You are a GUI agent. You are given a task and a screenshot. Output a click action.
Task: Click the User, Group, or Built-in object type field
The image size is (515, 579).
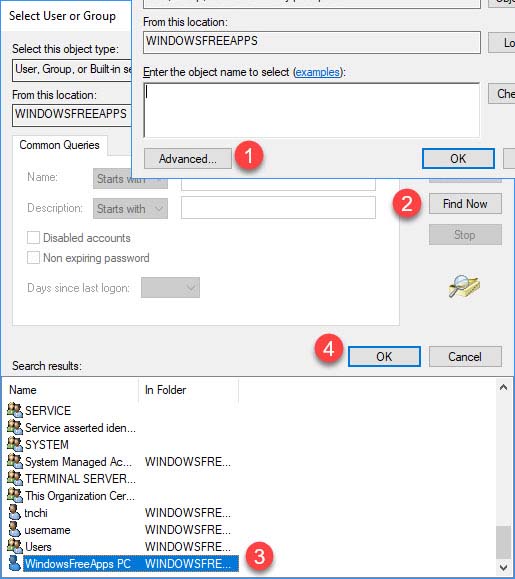72,70
